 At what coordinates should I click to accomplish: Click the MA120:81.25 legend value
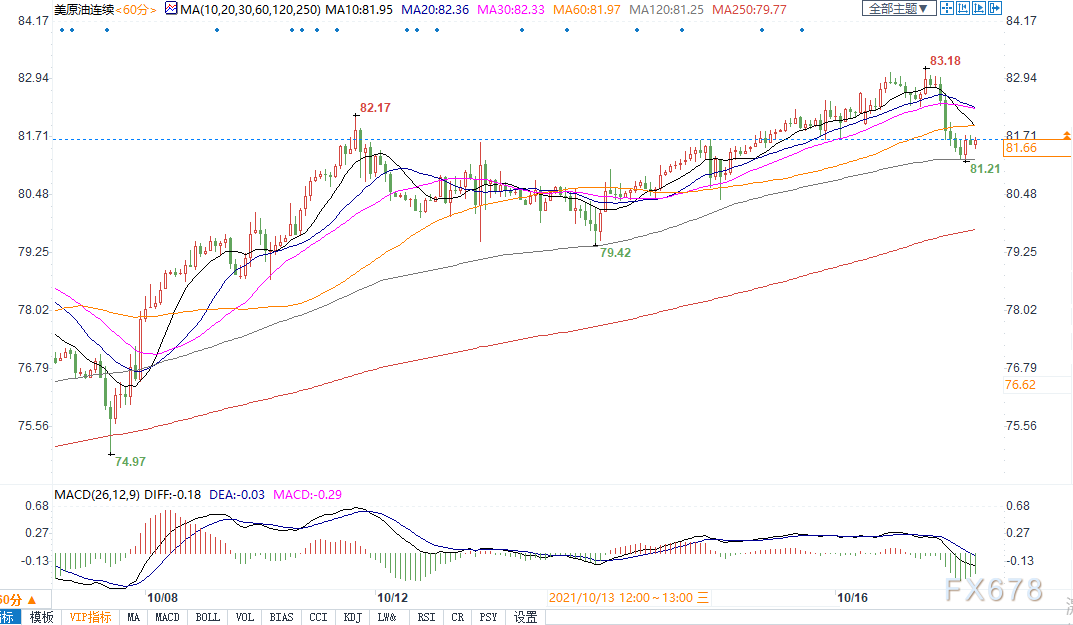pyautogui.click(x=667, y=10)
